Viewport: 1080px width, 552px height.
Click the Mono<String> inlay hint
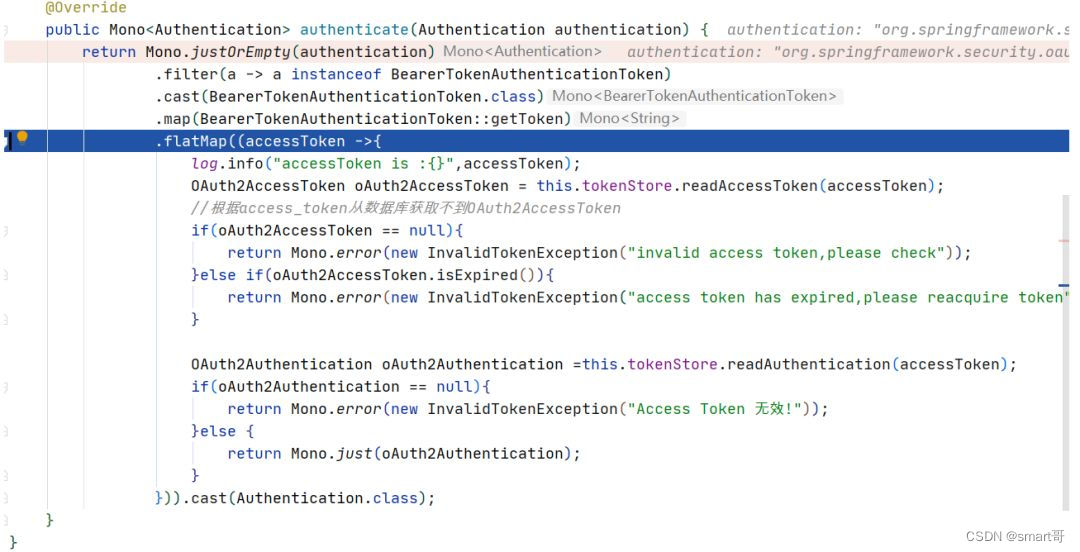630,118
